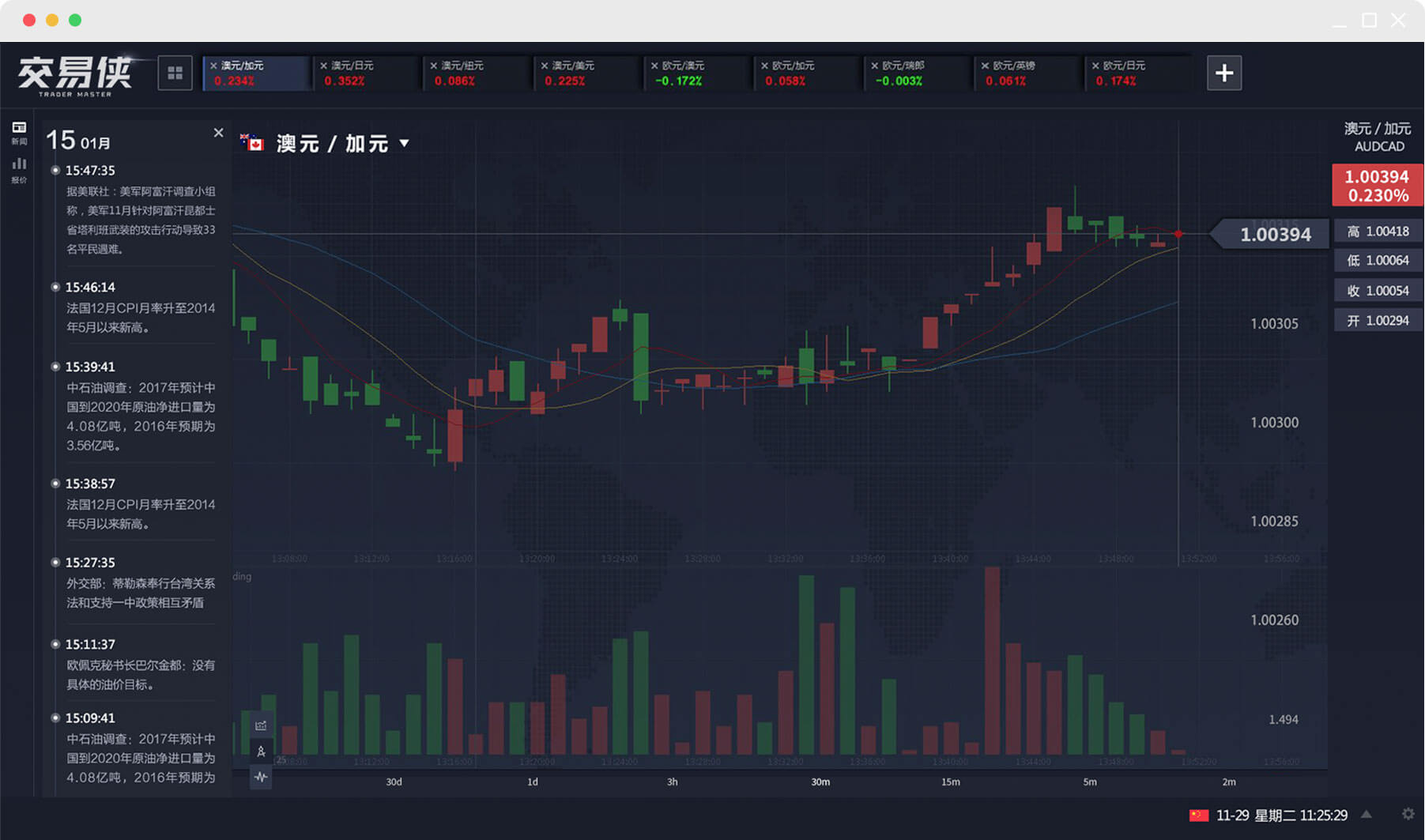This screenshot has width=1425, height=840.
Task: Open the 新闻 news sidebar icon
Action: [x=19, y=132]
